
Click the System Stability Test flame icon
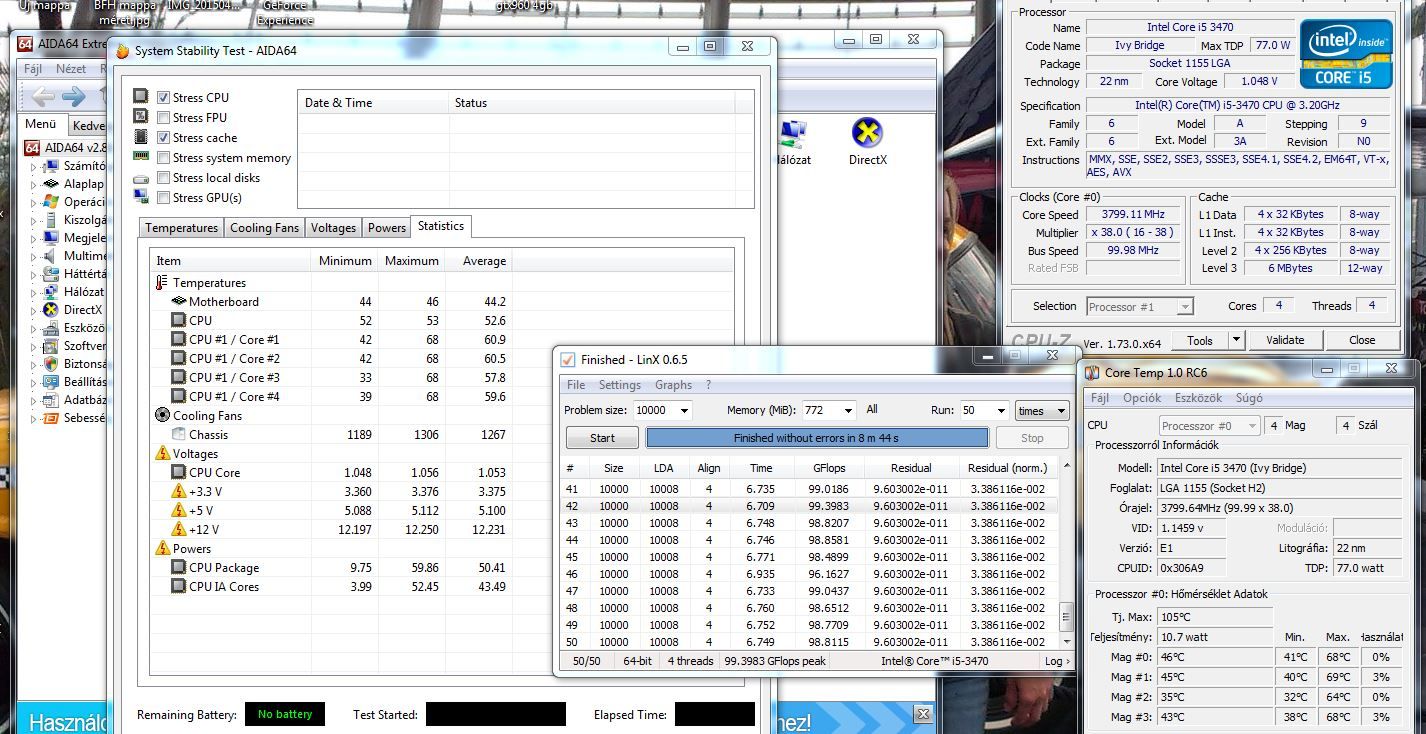tap(123, 51)
